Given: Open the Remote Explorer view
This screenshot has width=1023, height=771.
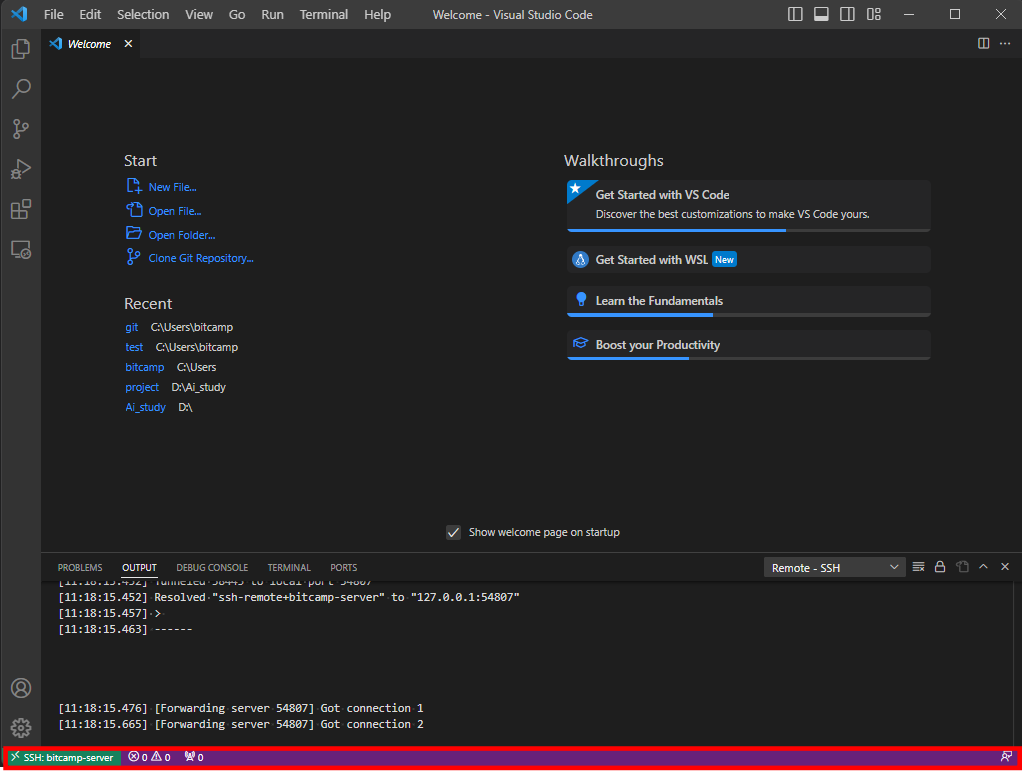Looking at the screenshot, I should tap(21, 250).
